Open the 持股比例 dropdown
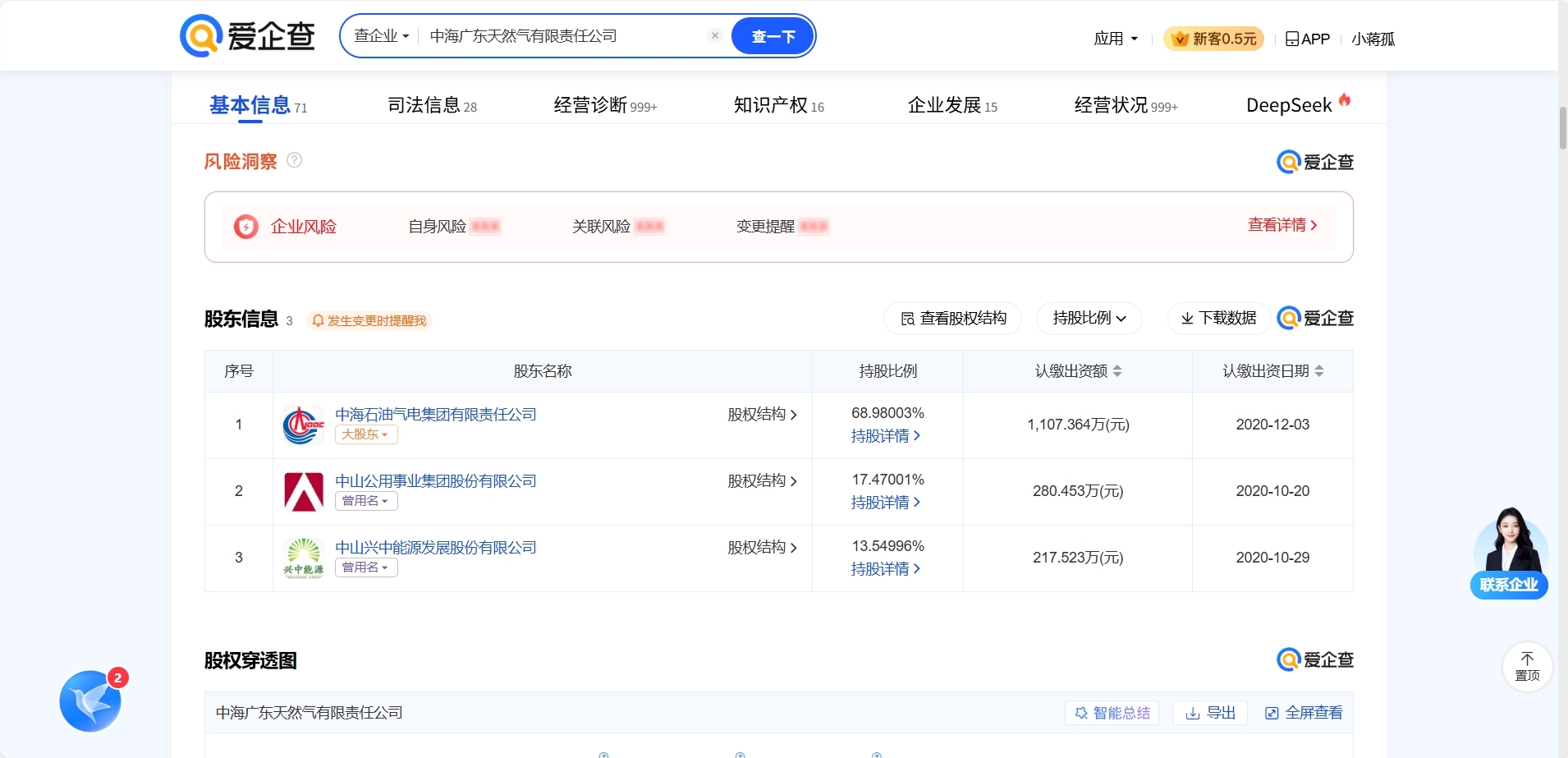 1089,319
